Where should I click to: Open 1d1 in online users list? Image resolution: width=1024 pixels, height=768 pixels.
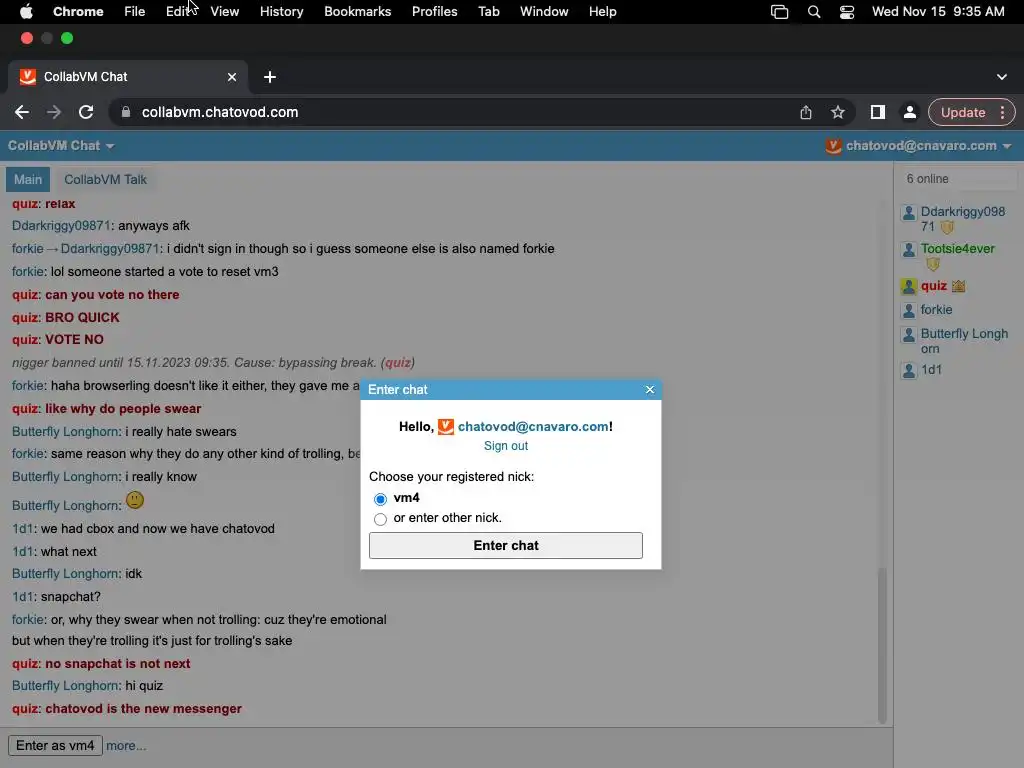[931, 370]
